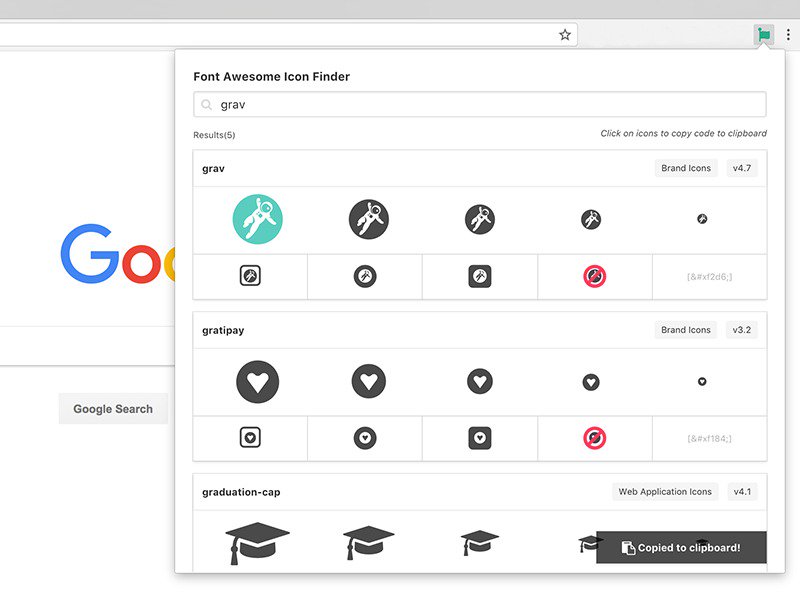Open the Font Awesome Icon Finder extension flag icon

click(763, 33)
